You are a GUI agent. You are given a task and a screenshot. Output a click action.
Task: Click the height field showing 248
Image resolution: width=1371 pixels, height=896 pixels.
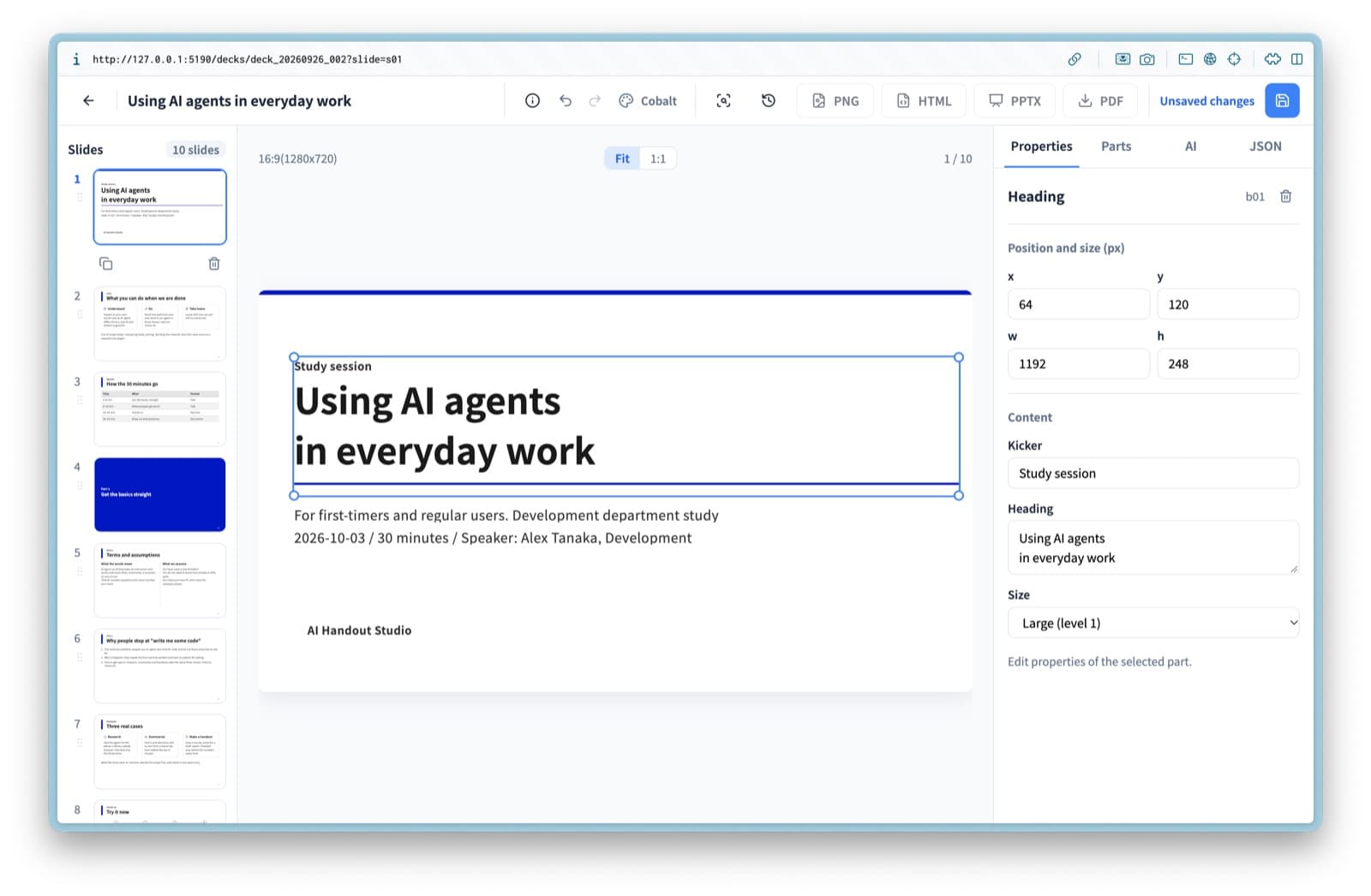[1228, 364]
